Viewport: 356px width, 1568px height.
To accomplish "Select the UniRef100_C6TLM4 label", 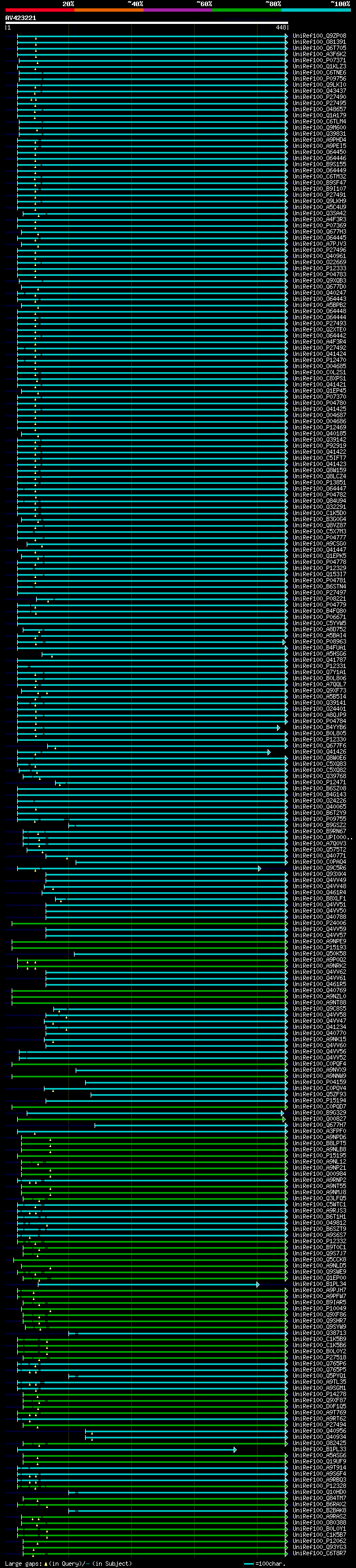I will pyautogui.click(x=319, y=121).
